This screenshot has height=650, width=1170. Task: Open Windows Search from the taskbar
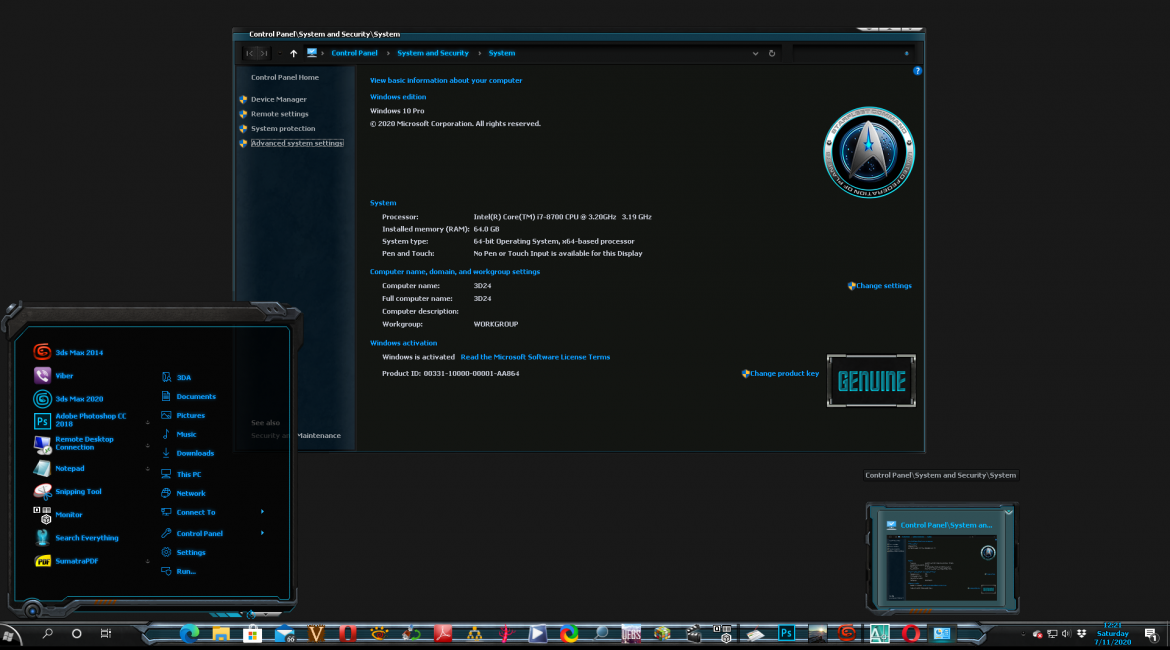[x=48, y=634]
